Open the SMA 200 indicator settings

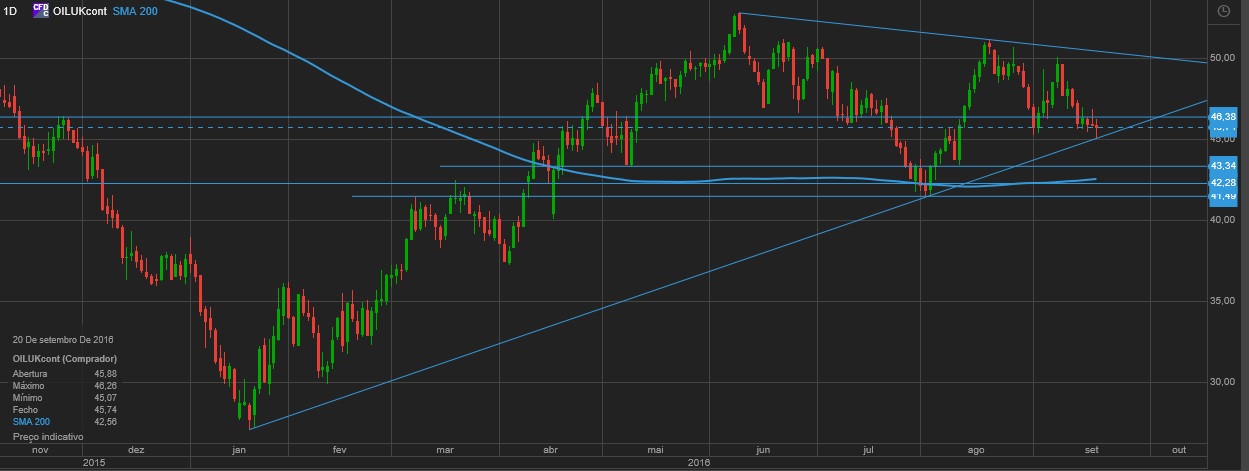[136, 10]
